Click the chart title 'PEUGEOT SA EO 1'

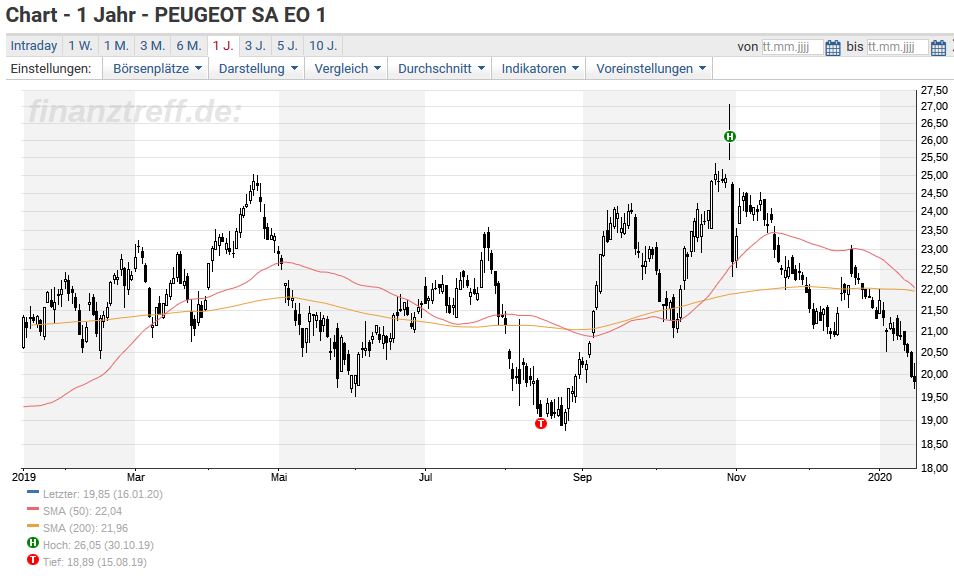240,15
